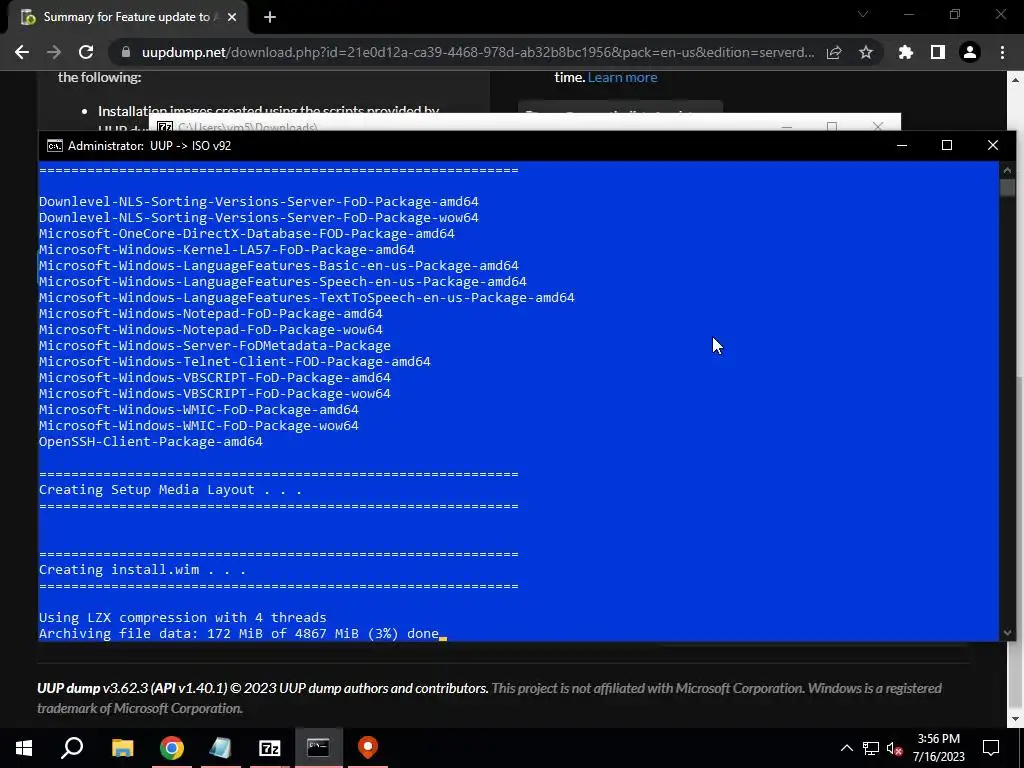Click 'Microsoft-Windows-Kernel-LA57-FoD-Package-amd64' line

click(x=227, y=250)
